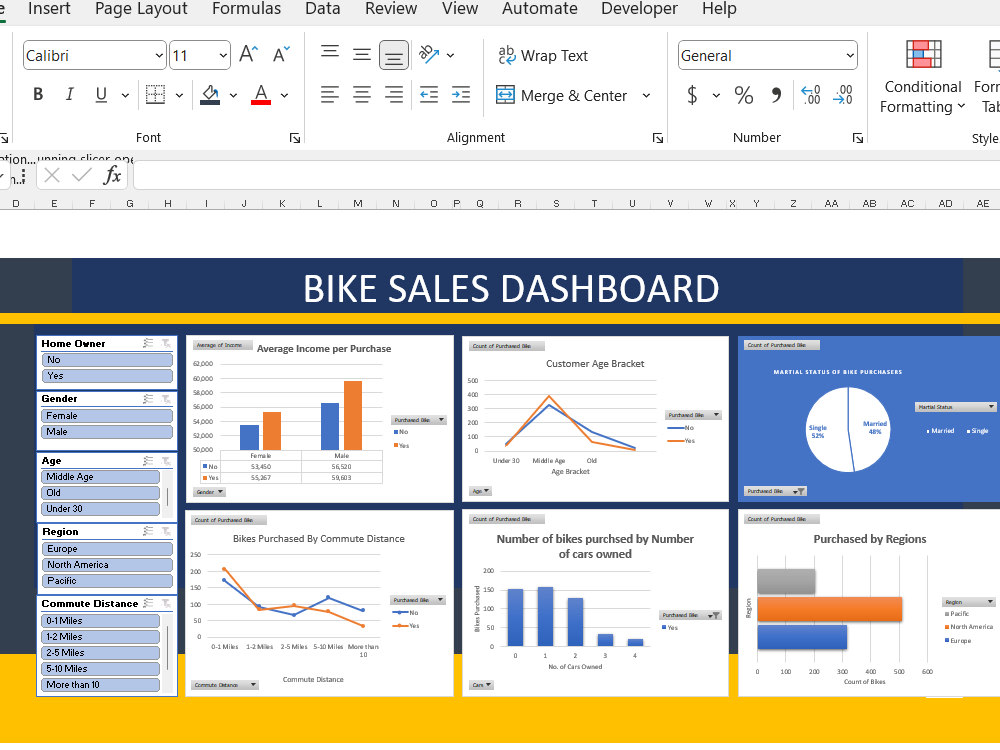Open underline style arrow
The width and height of the screenshot is (1000, 750).
[x=125, y=96]
